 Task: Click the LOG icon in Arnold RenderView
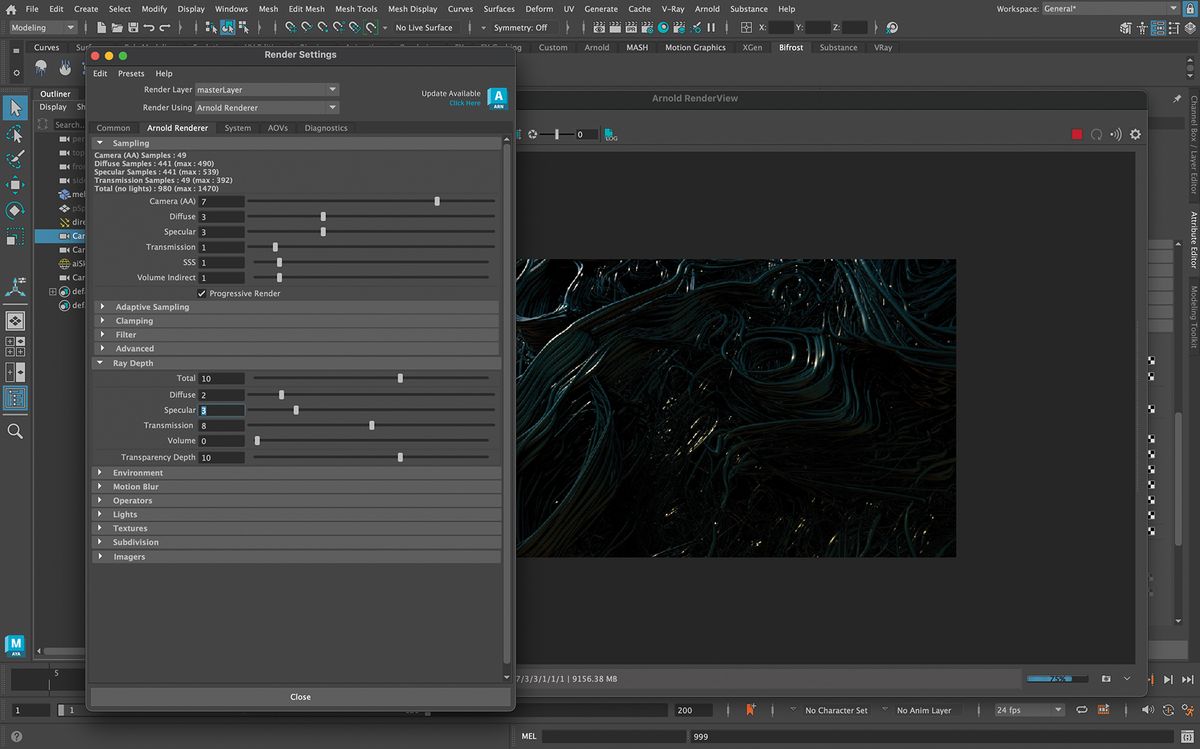coord(607,133)
